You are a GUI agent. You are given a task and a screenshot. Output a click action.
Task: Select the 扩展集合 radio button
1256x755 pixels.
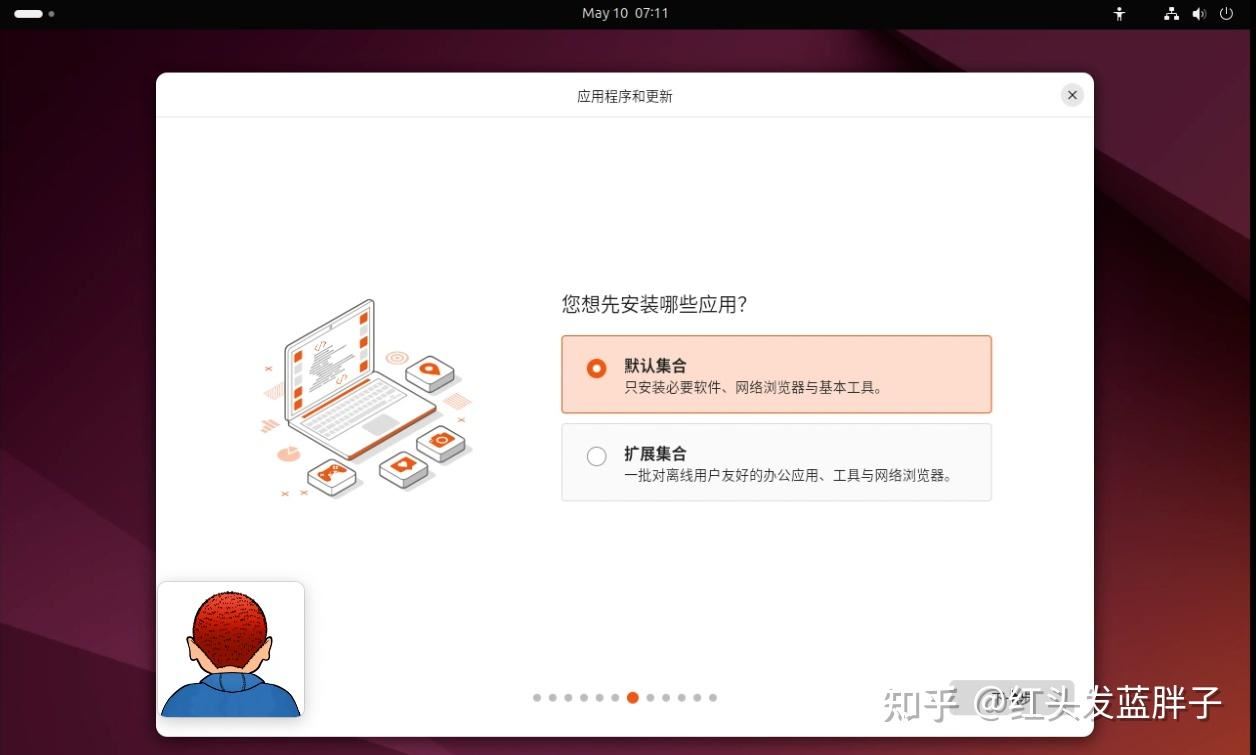point(597,456)
